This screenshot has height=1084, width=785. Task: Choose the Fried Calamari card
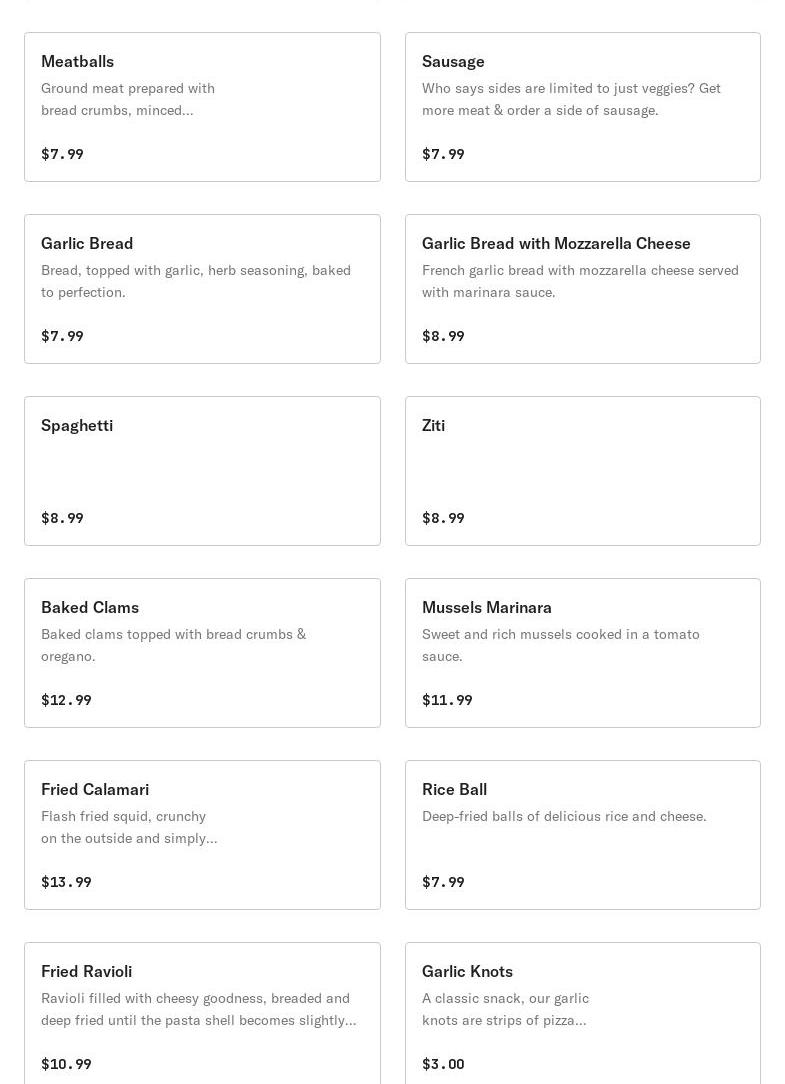(95, 790)
